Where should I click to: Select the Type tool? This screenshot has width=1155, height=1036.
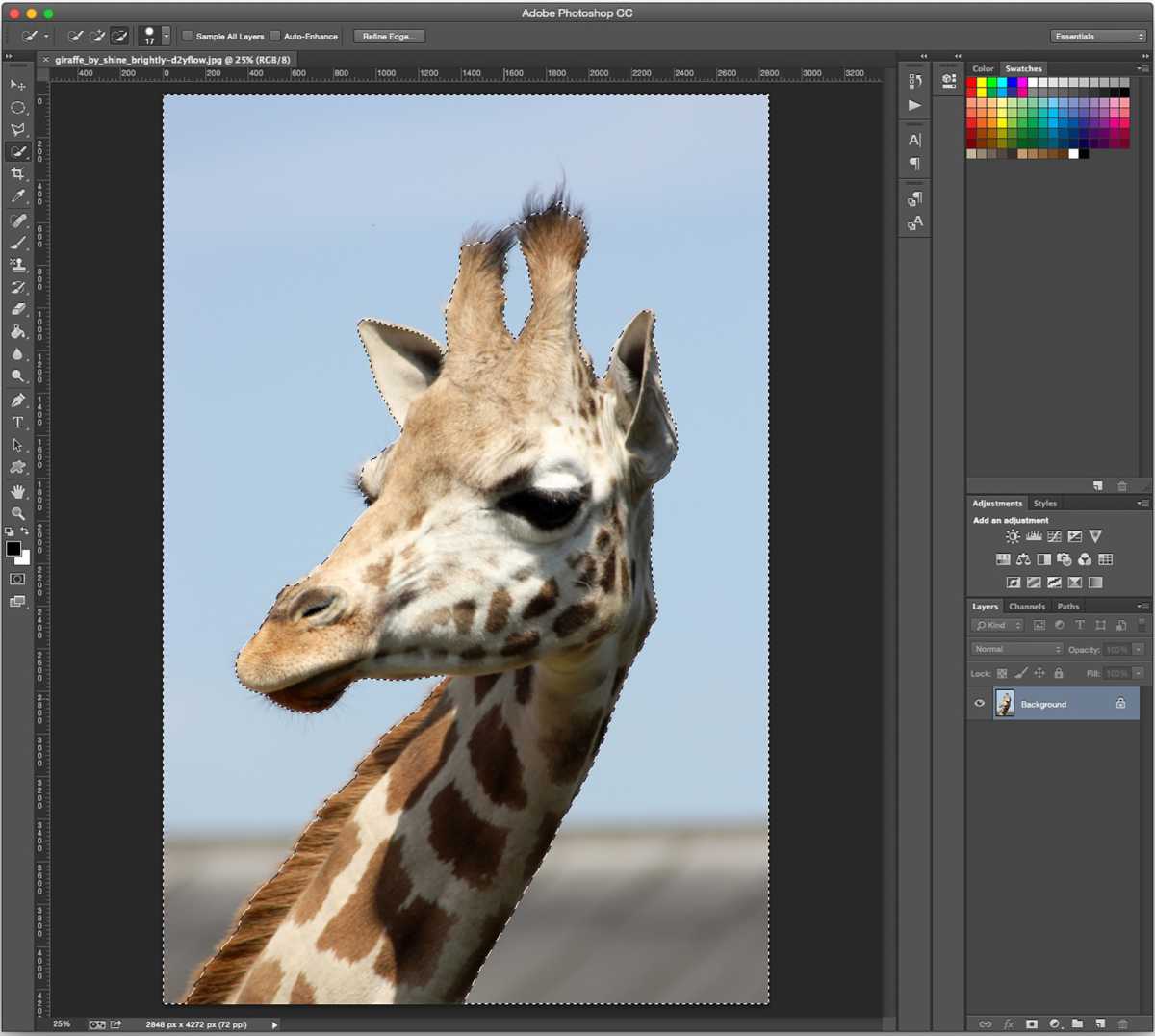16,422
